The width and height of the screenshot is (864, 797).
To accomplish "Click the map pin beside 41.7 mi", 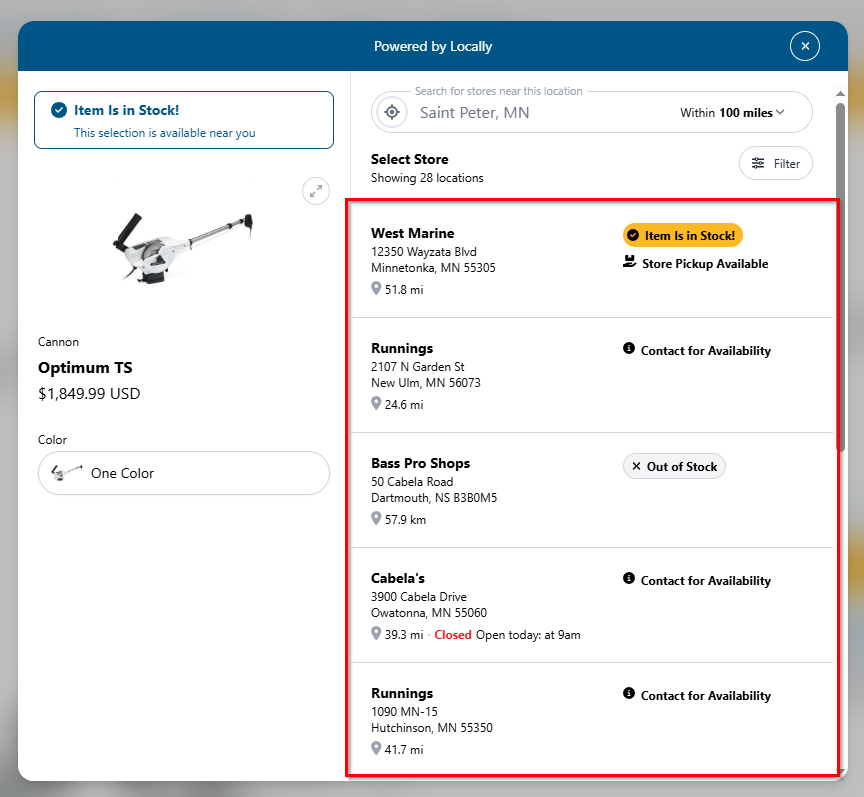I will (x=376, y=748).
